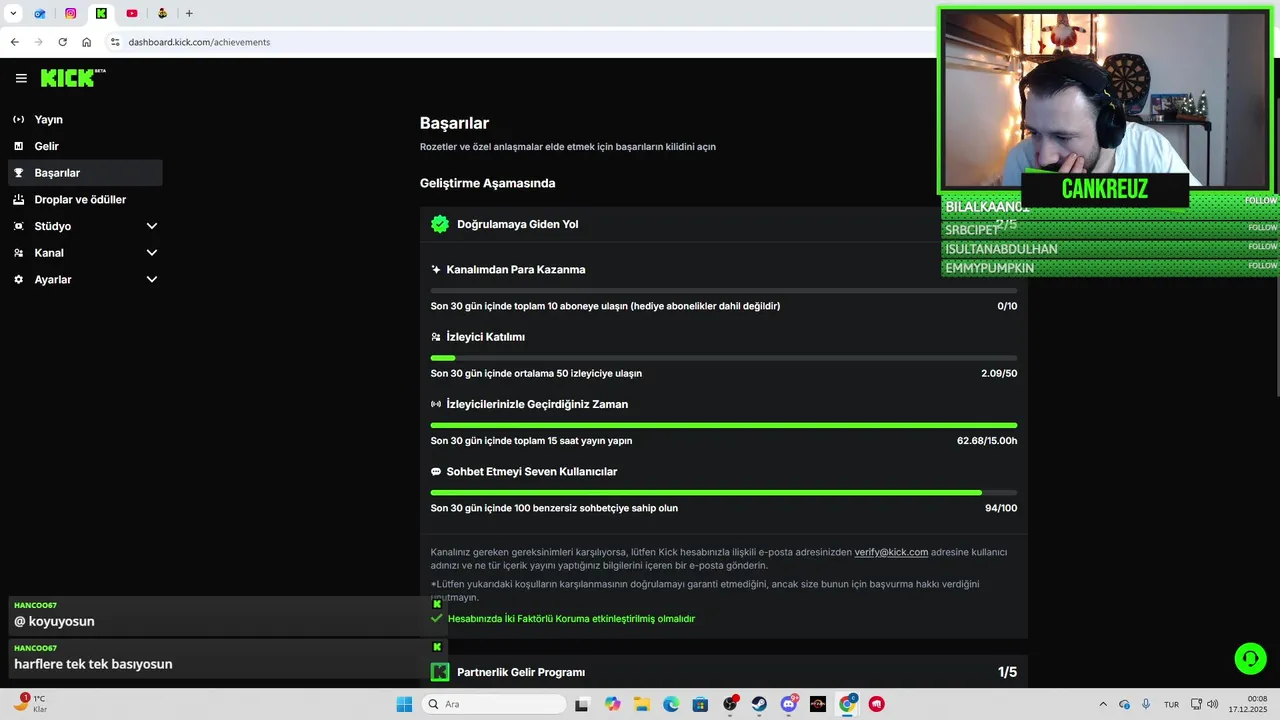Click FOLLOW next to EMMYPUMPKIN
The image size is (1280, 720).
1262,266
